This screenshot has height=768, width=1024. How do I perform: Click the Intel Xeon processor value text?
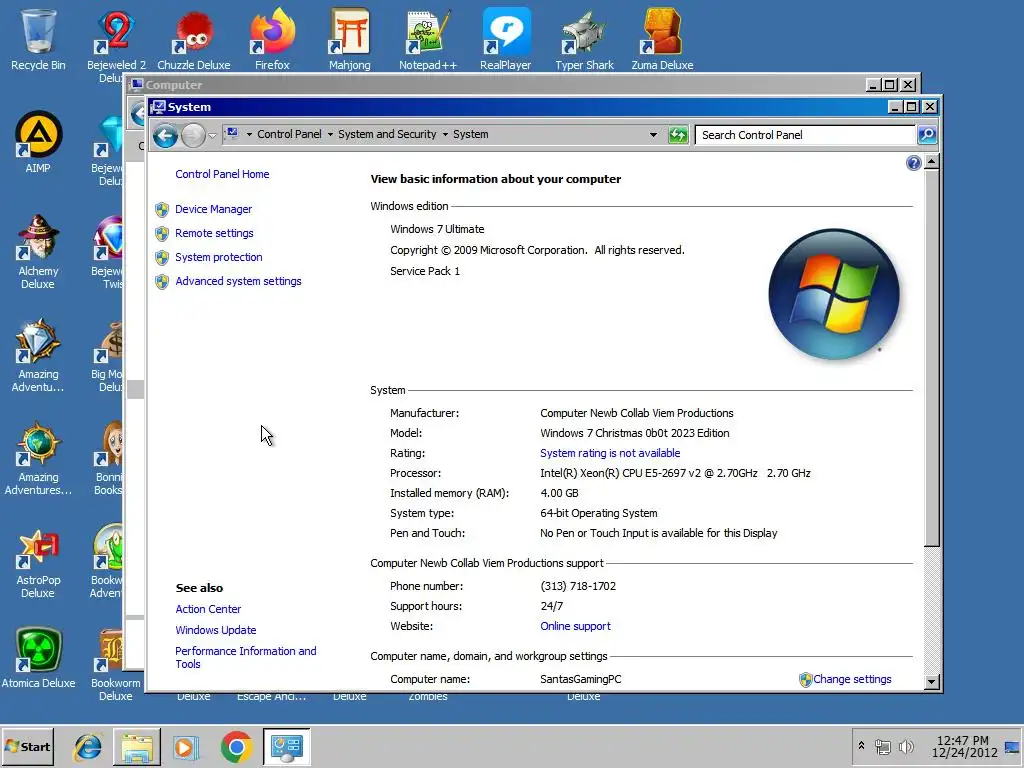click(675, 473)
